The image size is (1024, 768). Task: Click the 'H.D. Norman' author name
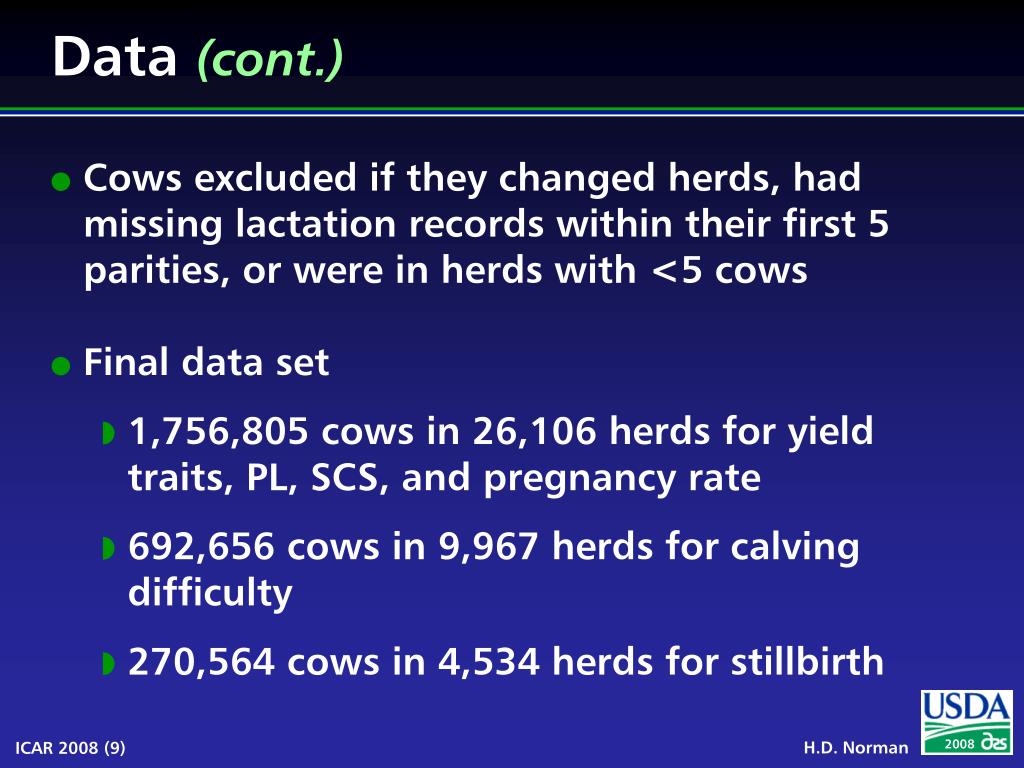click(x=856, y=748)
